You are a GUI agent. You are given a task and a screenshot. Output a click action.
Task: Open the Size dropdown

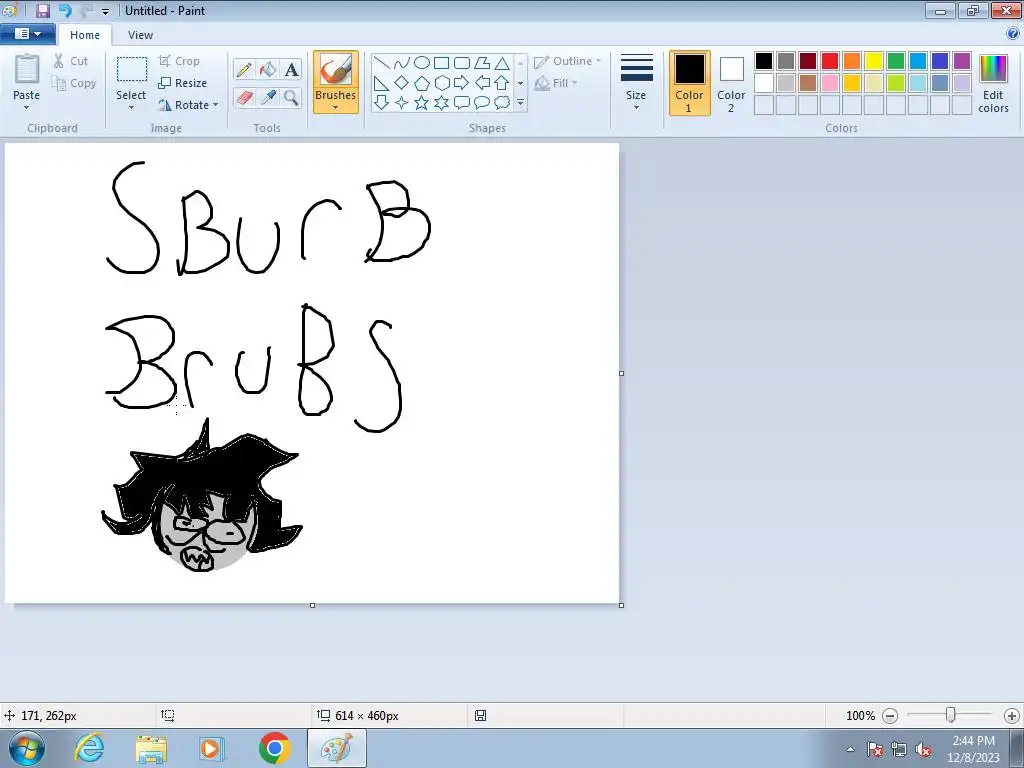pos(637,82)
